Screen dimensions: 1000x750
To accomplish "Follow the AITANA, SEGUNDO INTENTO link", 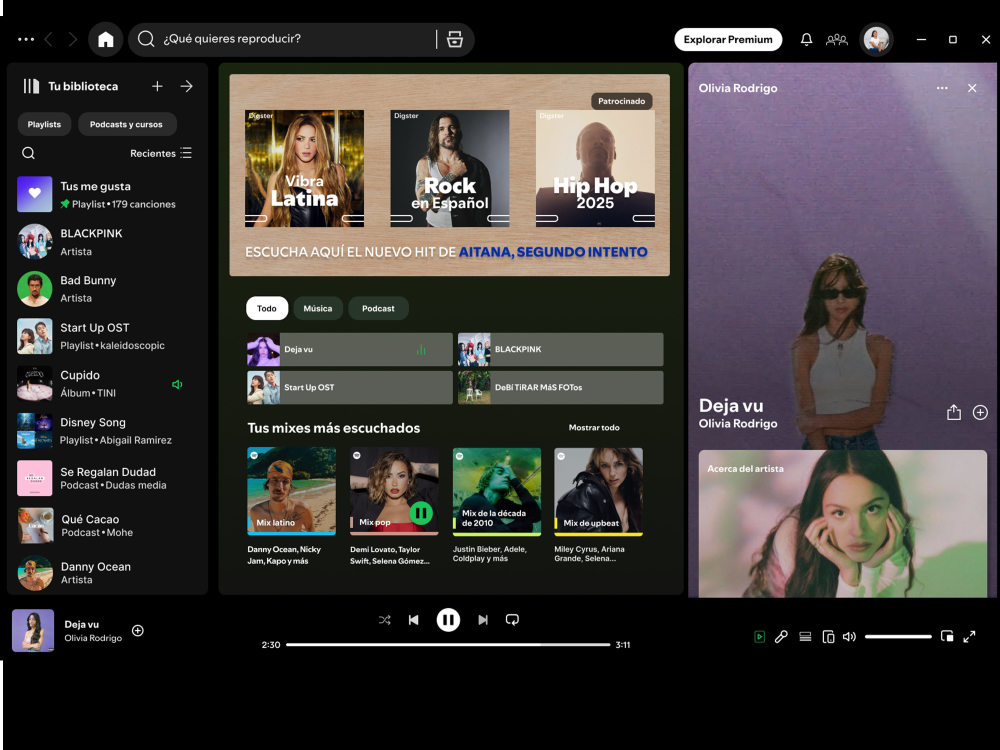I will tap(553, 252).
